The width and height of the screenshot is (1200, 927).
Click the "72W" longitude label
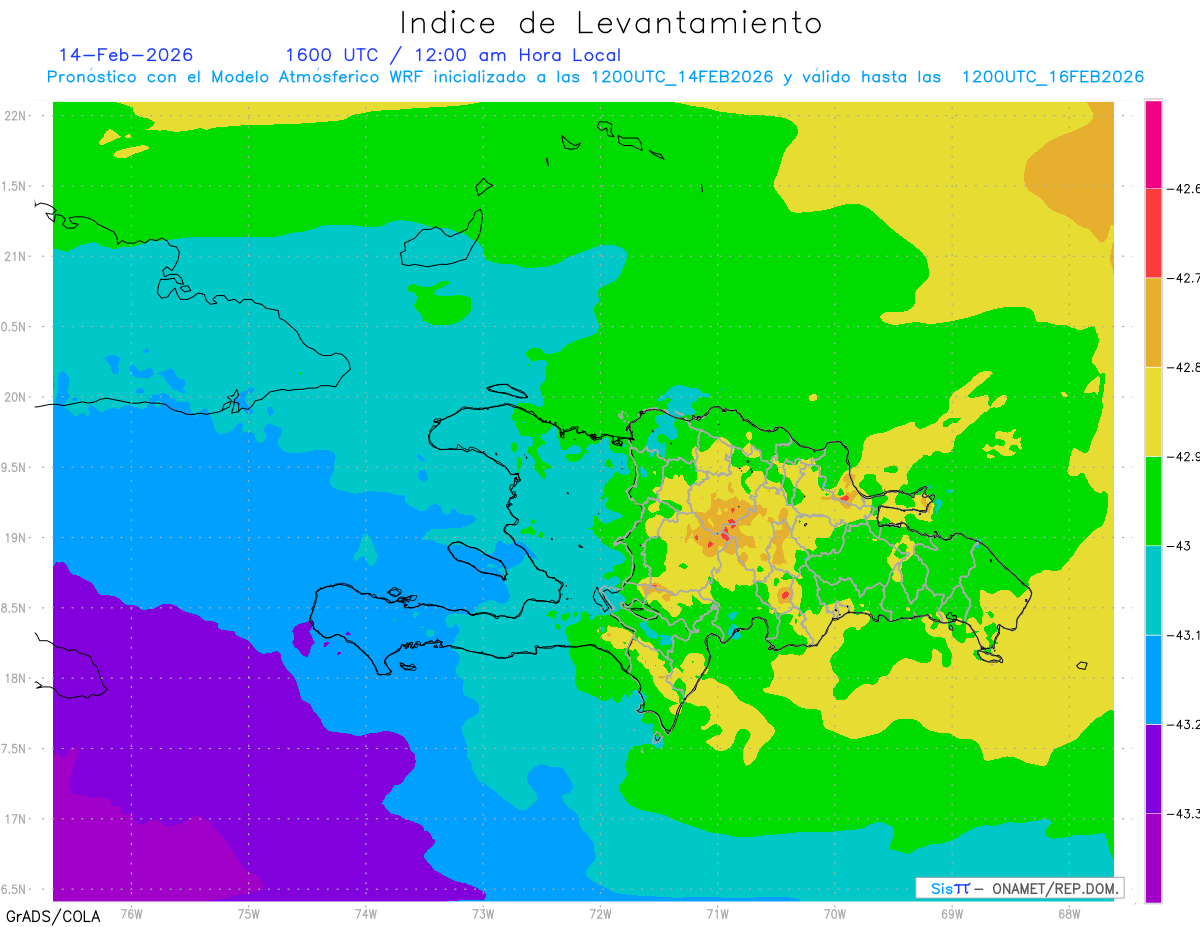(x=600, y=913)
